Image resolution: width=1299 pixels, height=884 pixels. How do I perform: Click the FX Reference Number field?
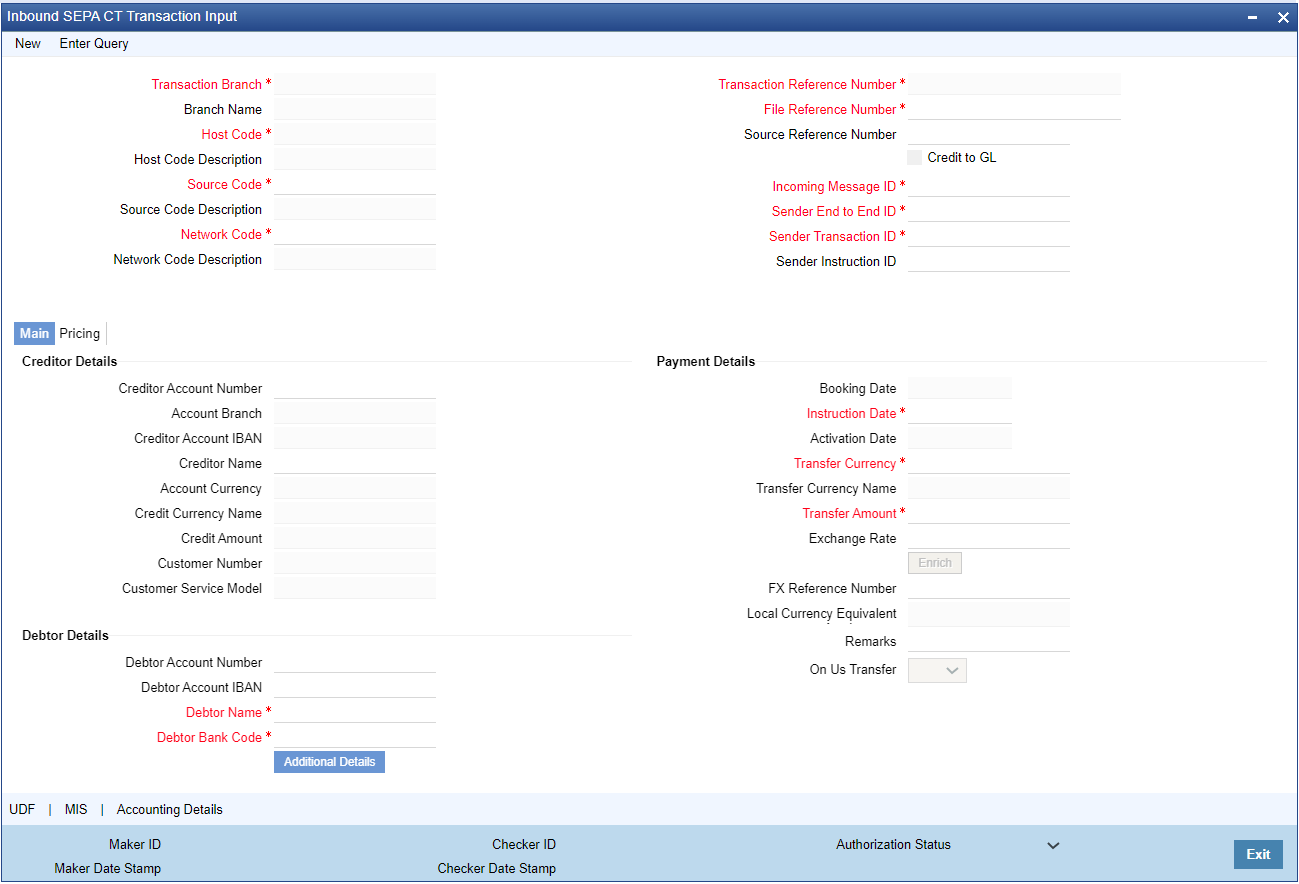tap(989, 588)
